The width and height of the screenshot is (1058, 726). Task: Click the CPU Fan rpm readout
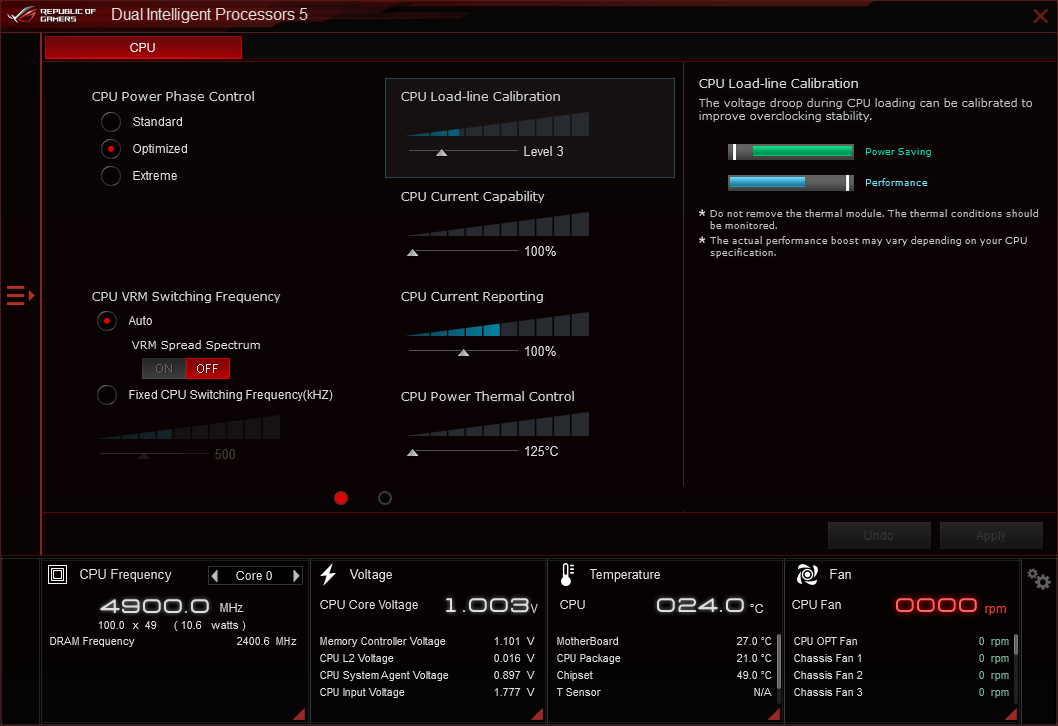936,605
